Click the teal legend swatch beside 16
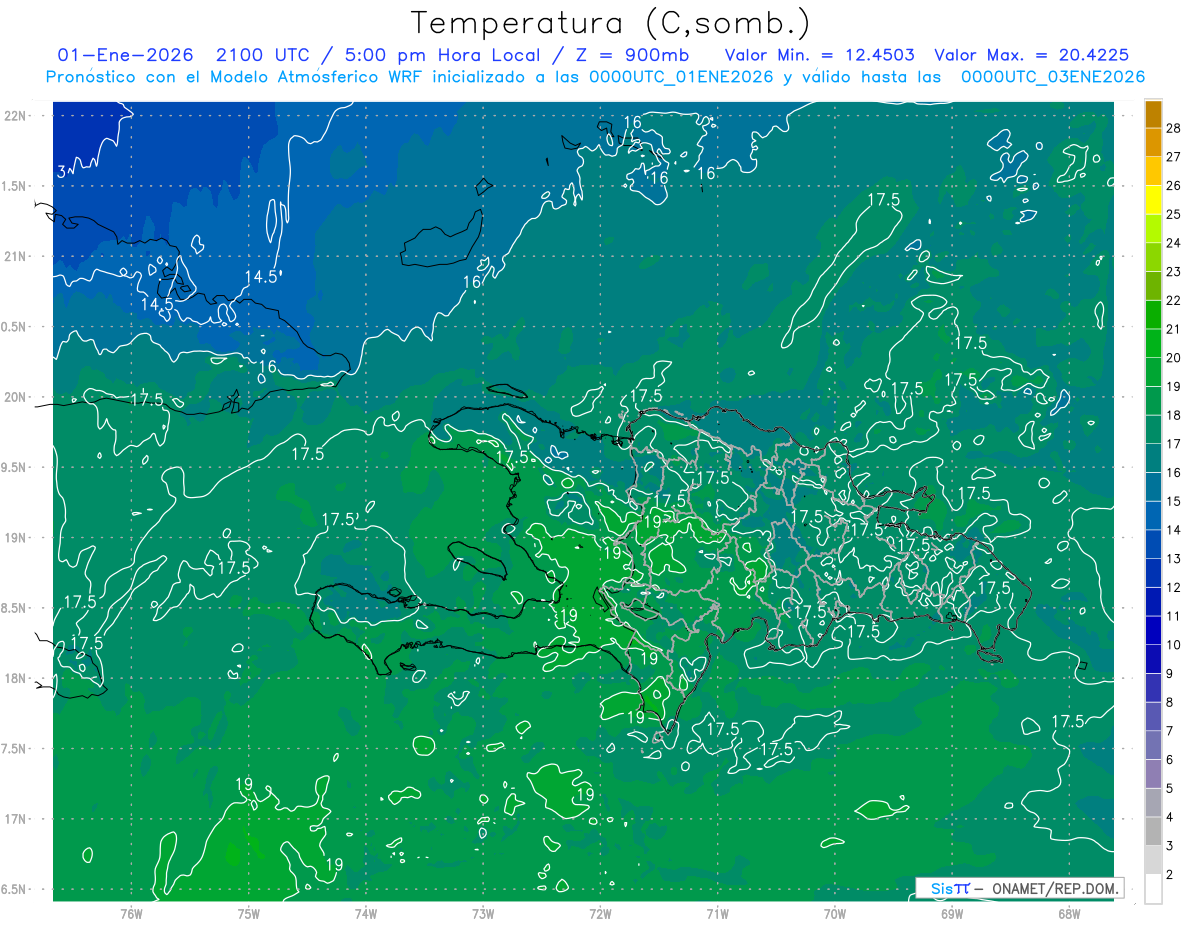 [1153, 458]
